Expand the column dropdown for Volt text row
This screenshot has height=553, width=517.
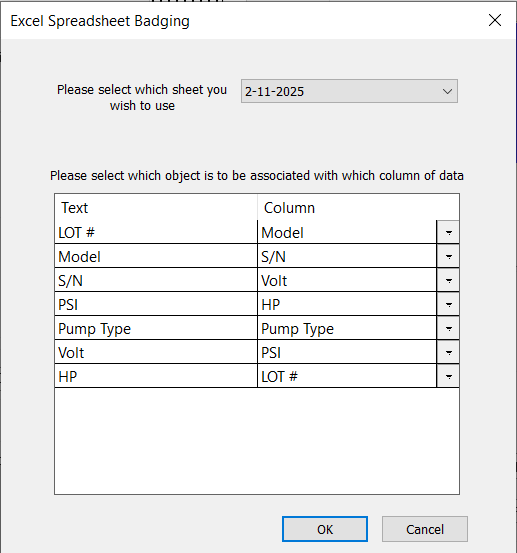click(x=448, y=352)
